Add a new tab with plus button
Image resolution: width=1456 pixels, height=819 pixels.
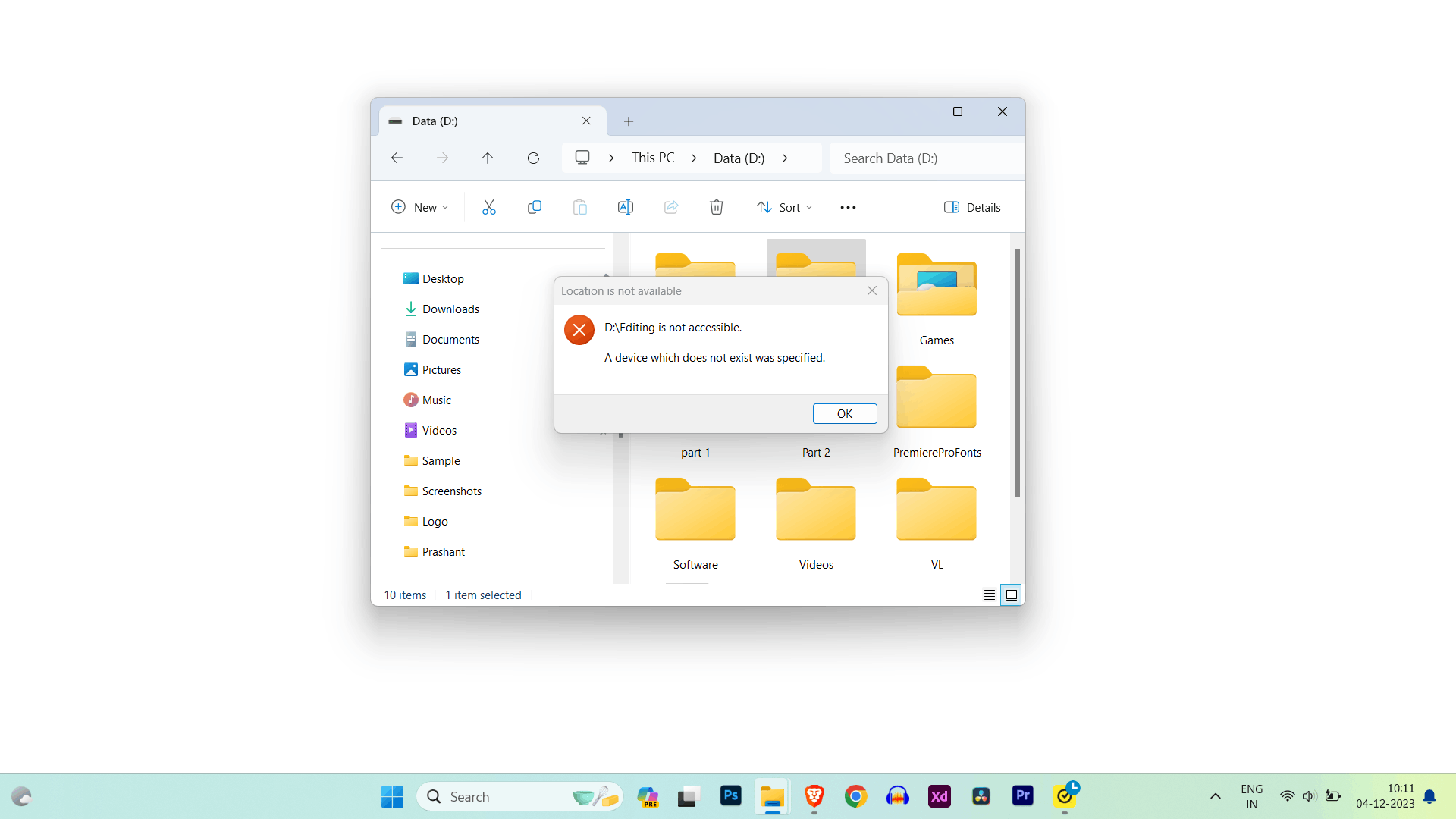[x=628, y=121]
